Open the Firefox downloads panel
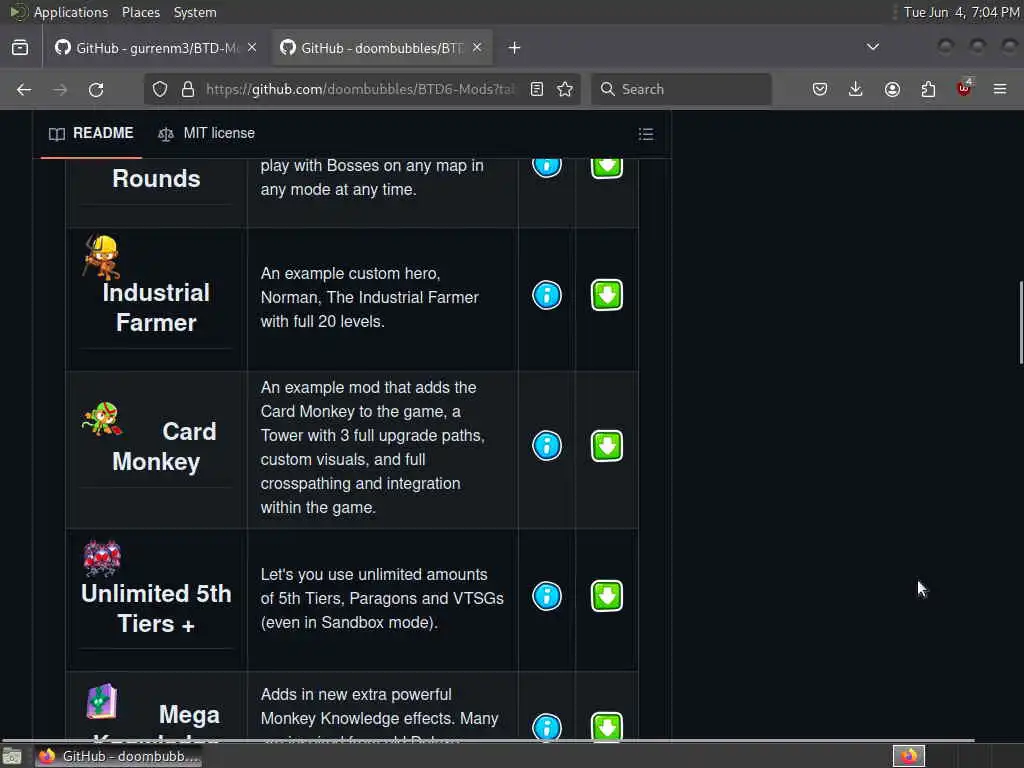The image size is (1024, 768). click(856, 89)
